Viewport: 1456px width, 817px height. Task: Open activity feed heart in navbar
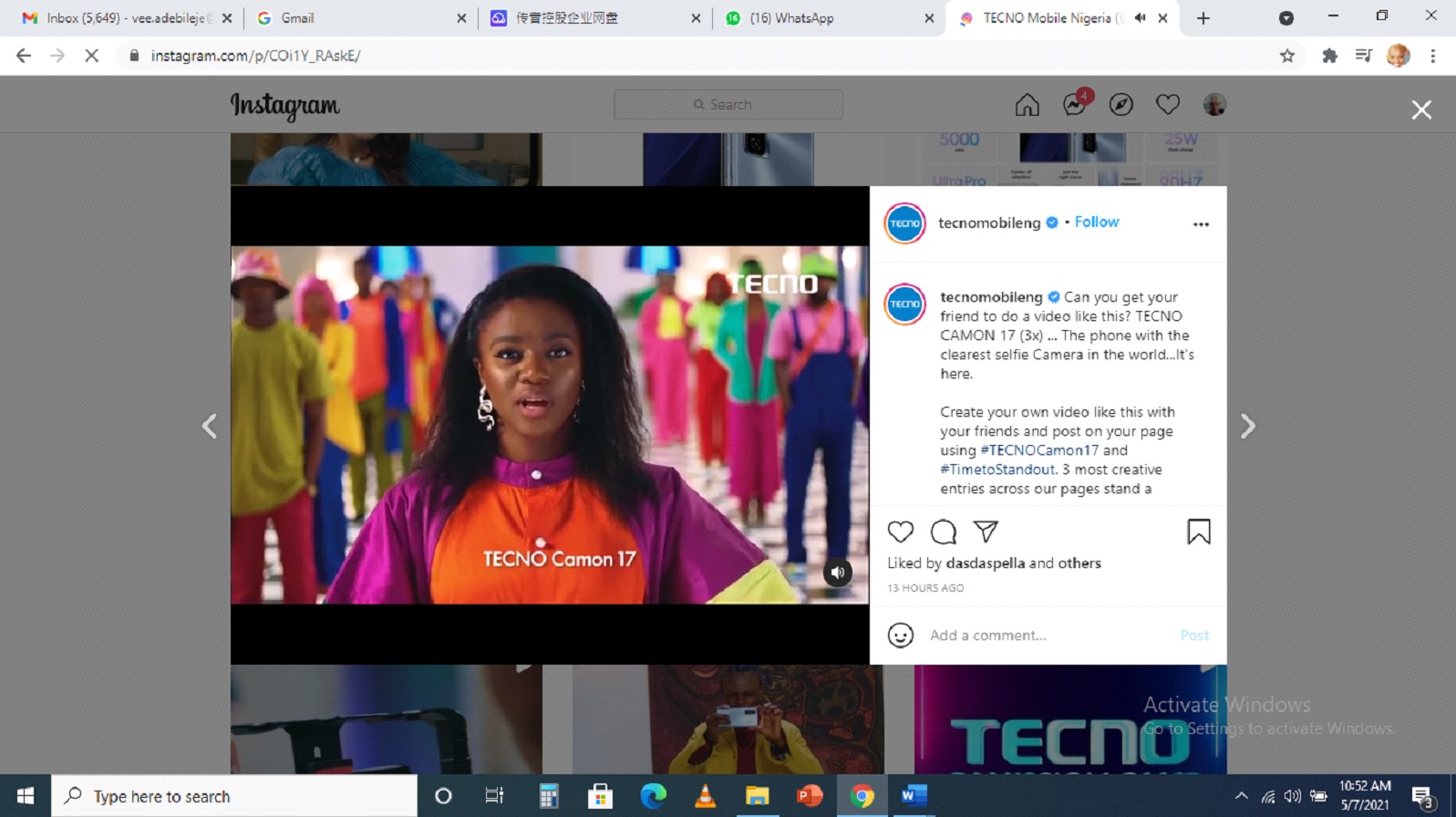[1167, 105]
